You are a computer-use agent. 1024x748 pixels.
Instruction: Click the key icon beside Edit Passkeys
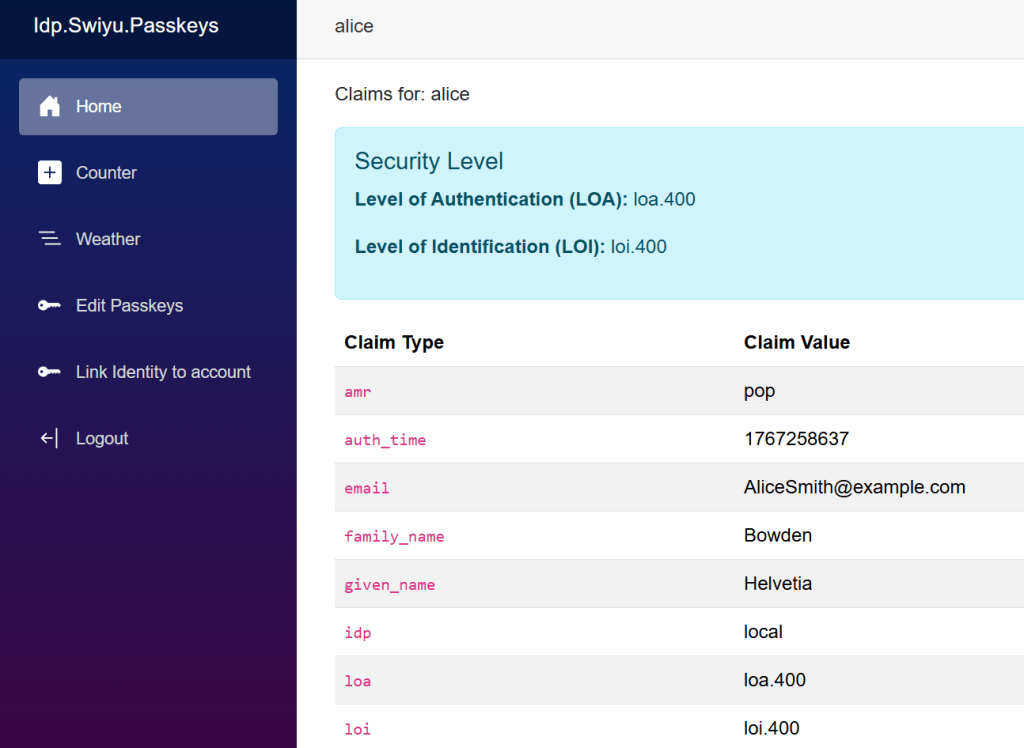click(49, 306)
